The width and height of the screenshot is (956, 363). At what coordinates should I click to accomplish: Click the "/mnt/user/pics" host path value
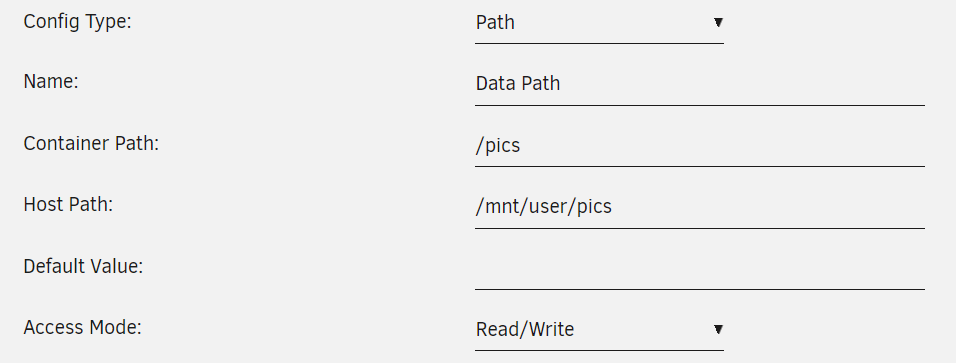point(543,207)
